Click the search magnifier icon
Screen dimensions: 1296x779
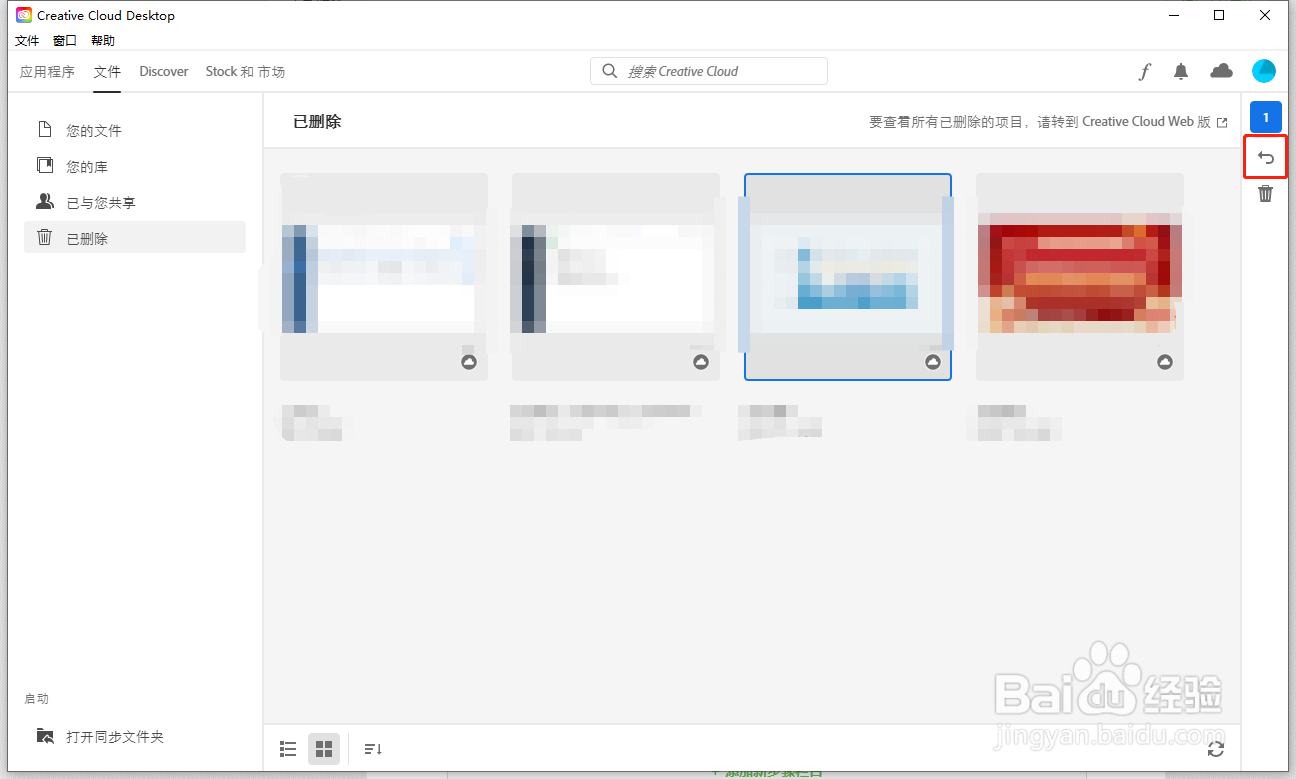[609, 71]
